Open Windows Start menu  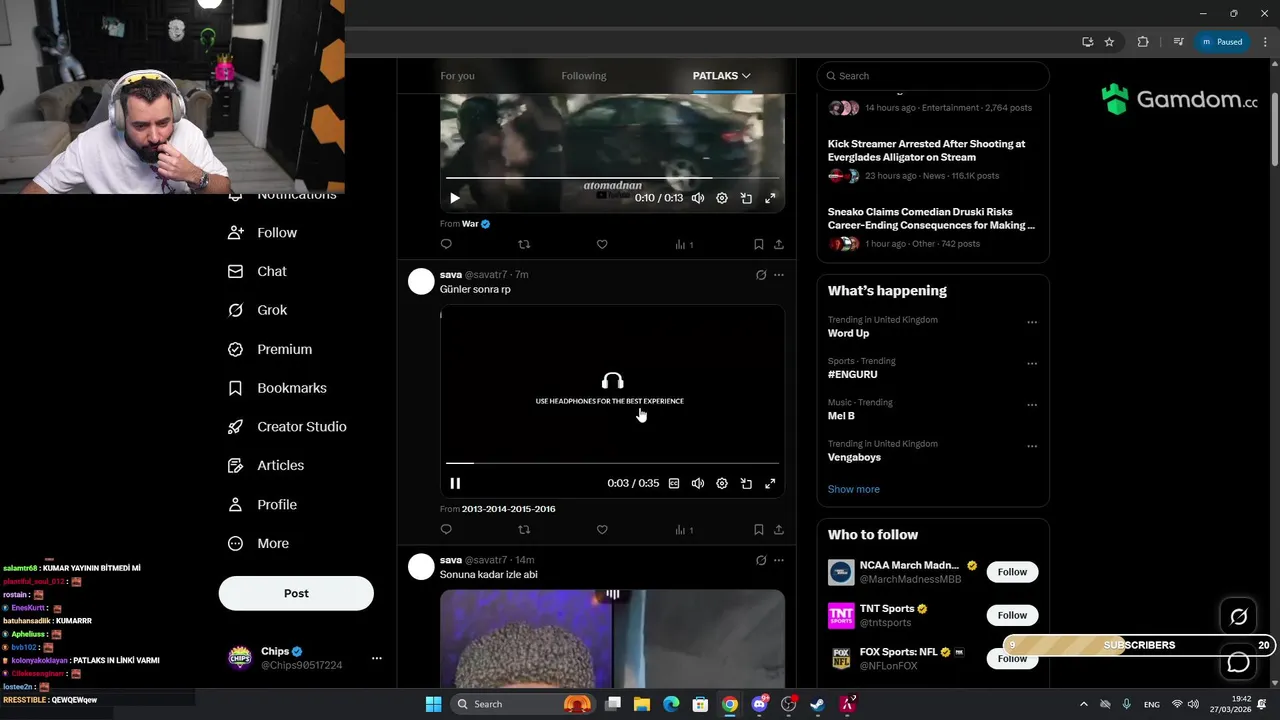(433, 704)
